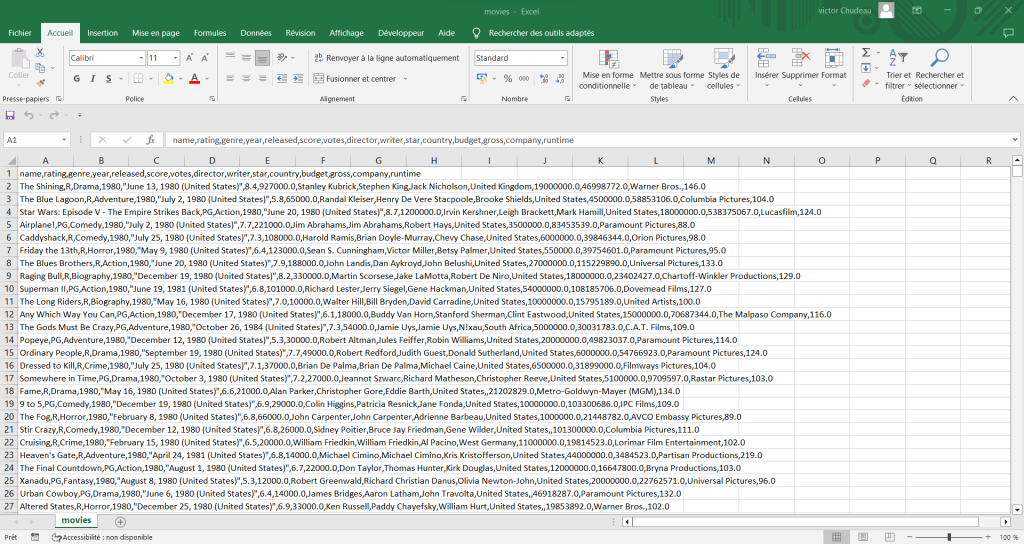Toggle align left
This screenshot has width=1024, height=544.
click(x=231, y=78)
